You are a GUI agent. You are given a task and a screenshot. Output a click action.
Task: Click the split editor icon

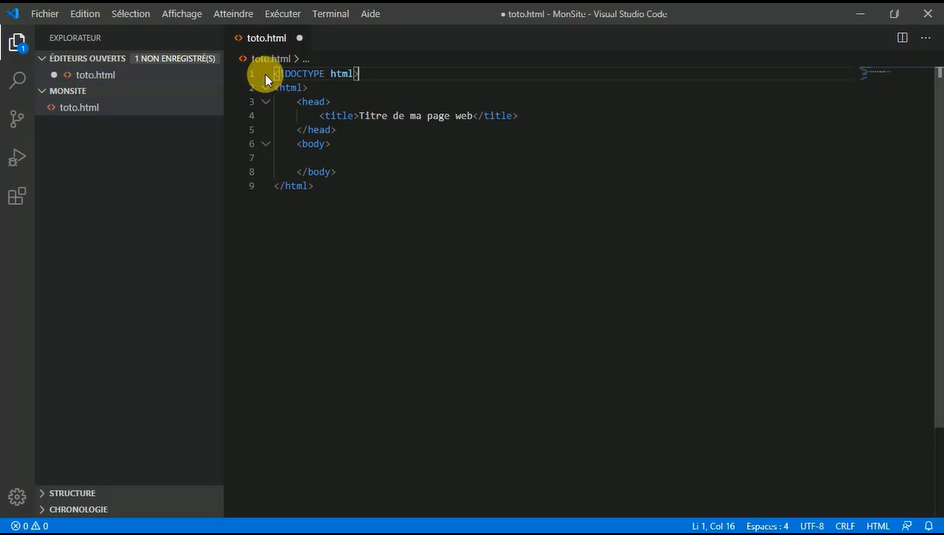click(902, 38)
